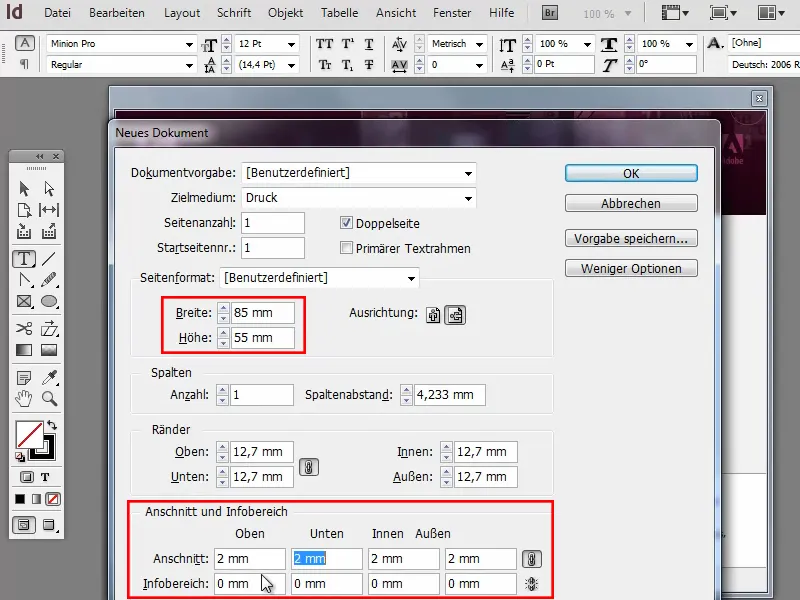Choose landscape orientation icon
Screen dimensions: 800x600
pyautogui.click(x=455, y=315)
